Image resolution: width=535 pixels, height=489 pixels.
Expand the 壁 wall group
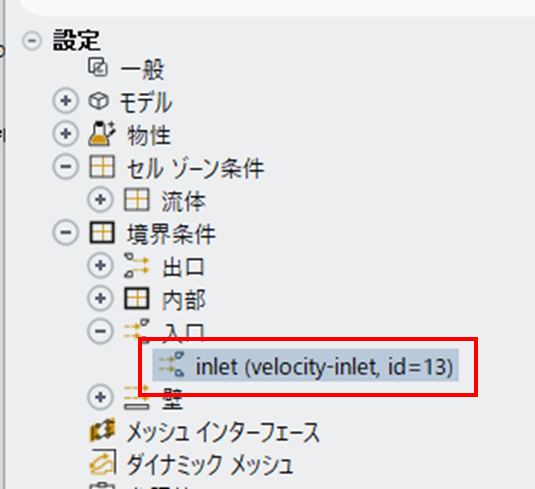click(x=100, y=397)
